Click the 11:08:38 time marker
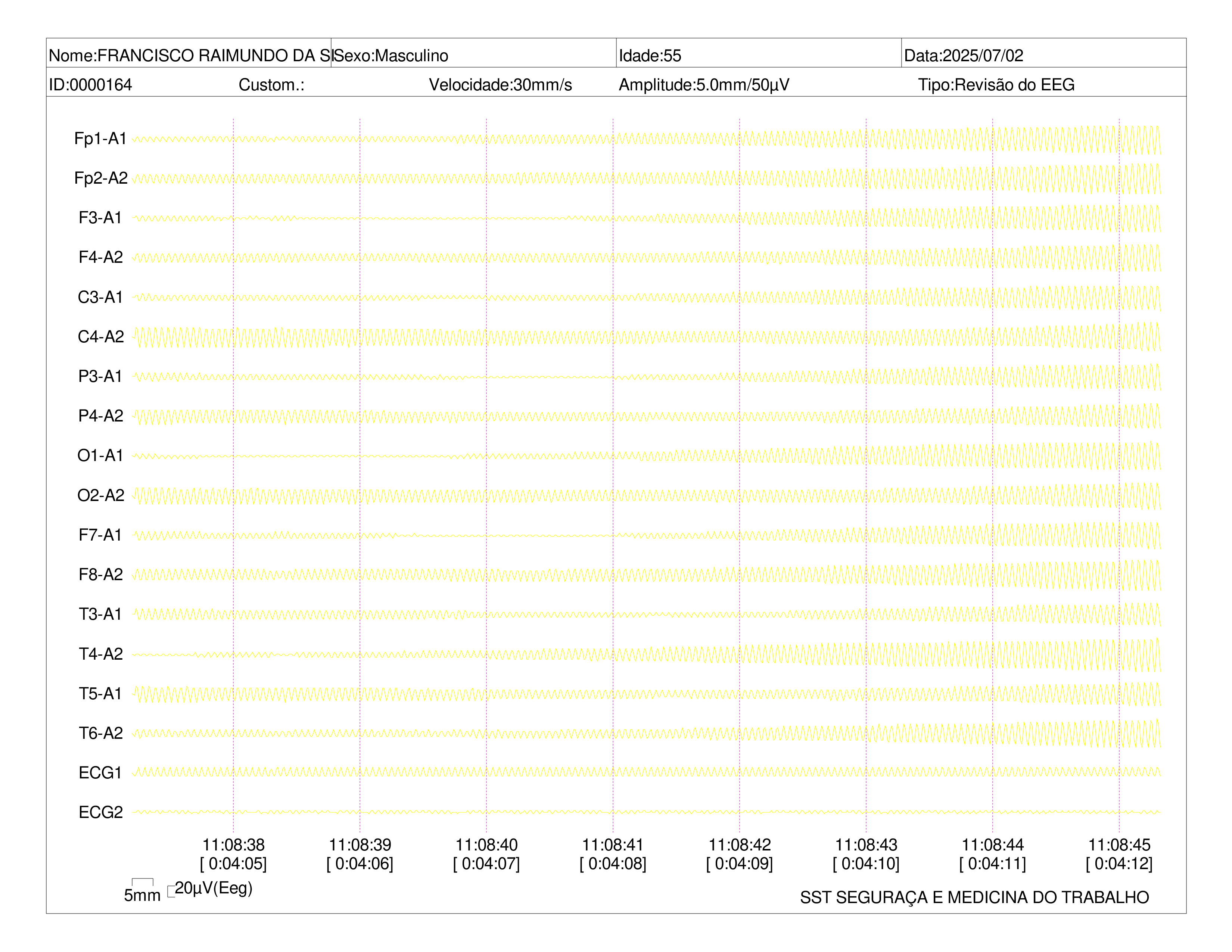1232x952 pixels. (x=234, y=845)
